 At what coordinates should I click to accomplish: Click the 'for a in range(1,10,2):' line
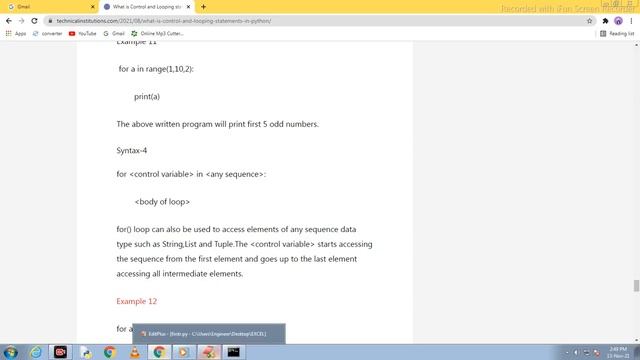pos(156,69)
